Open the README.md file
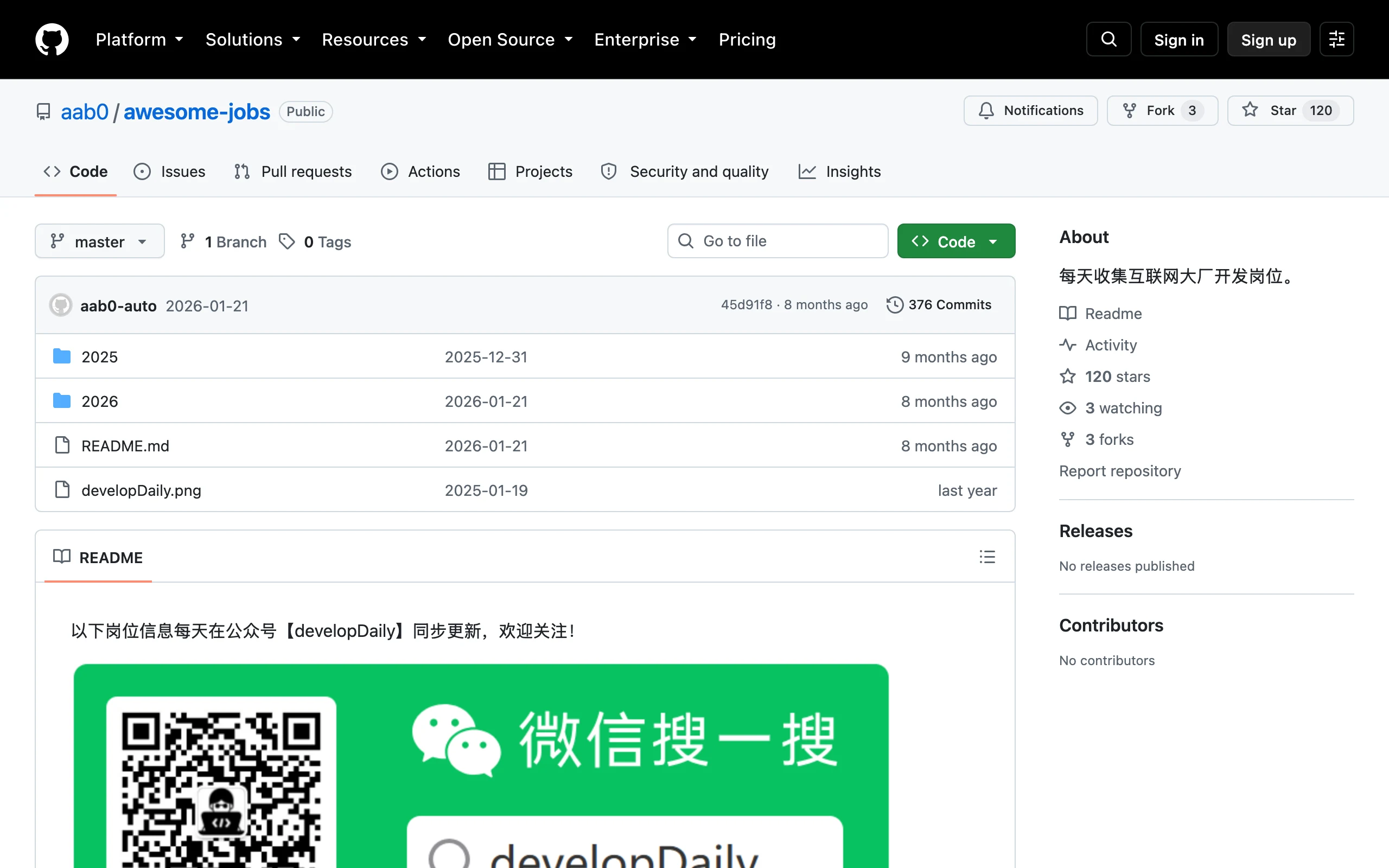The width and height of the screenshot is (1389, 868). tap(125, 446)
